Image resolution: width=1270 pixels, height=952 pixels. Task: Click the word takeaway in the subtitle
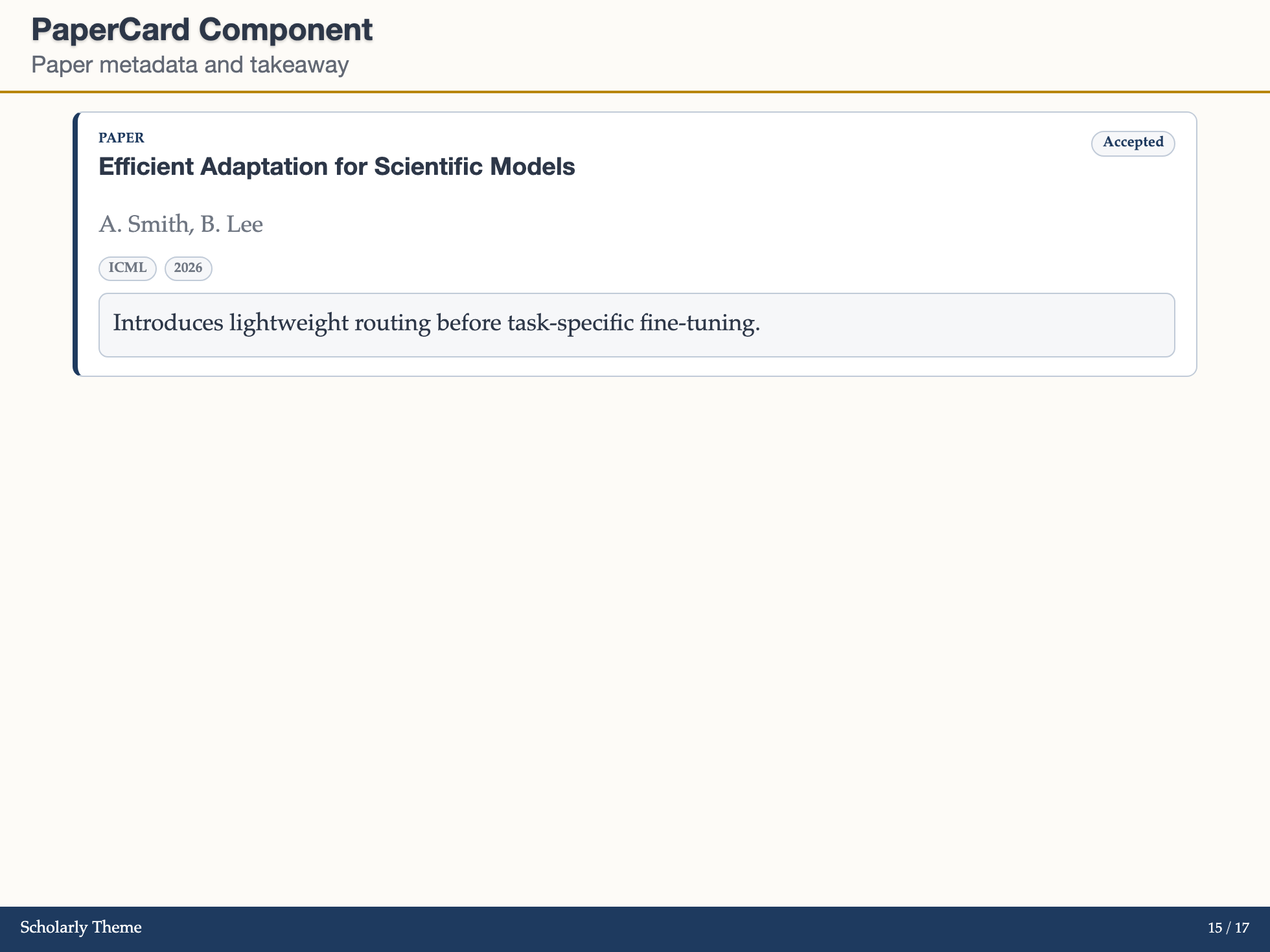pyautogui.click(x=299, y=65)
